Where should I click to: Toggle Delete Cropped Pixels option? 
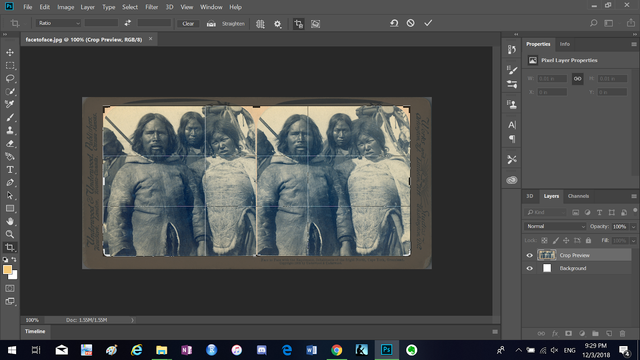pos(298,24)
